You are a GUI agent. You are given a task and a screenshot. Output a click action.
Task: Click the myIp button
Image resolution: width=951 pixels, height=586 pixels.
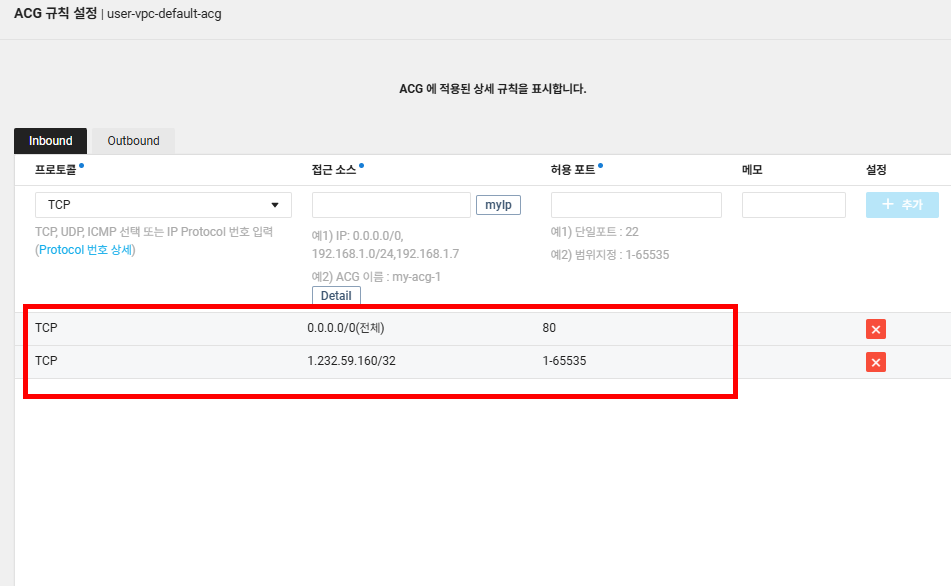click(498, 205)
